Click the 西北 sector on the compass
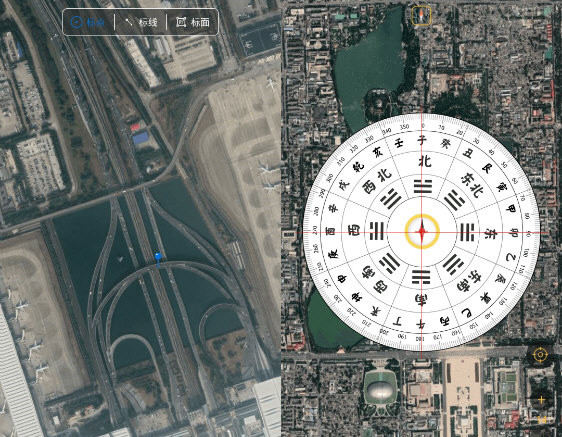The height and width of the screenshot is (437, 562). pyautogui.click(x=378, y=180)
